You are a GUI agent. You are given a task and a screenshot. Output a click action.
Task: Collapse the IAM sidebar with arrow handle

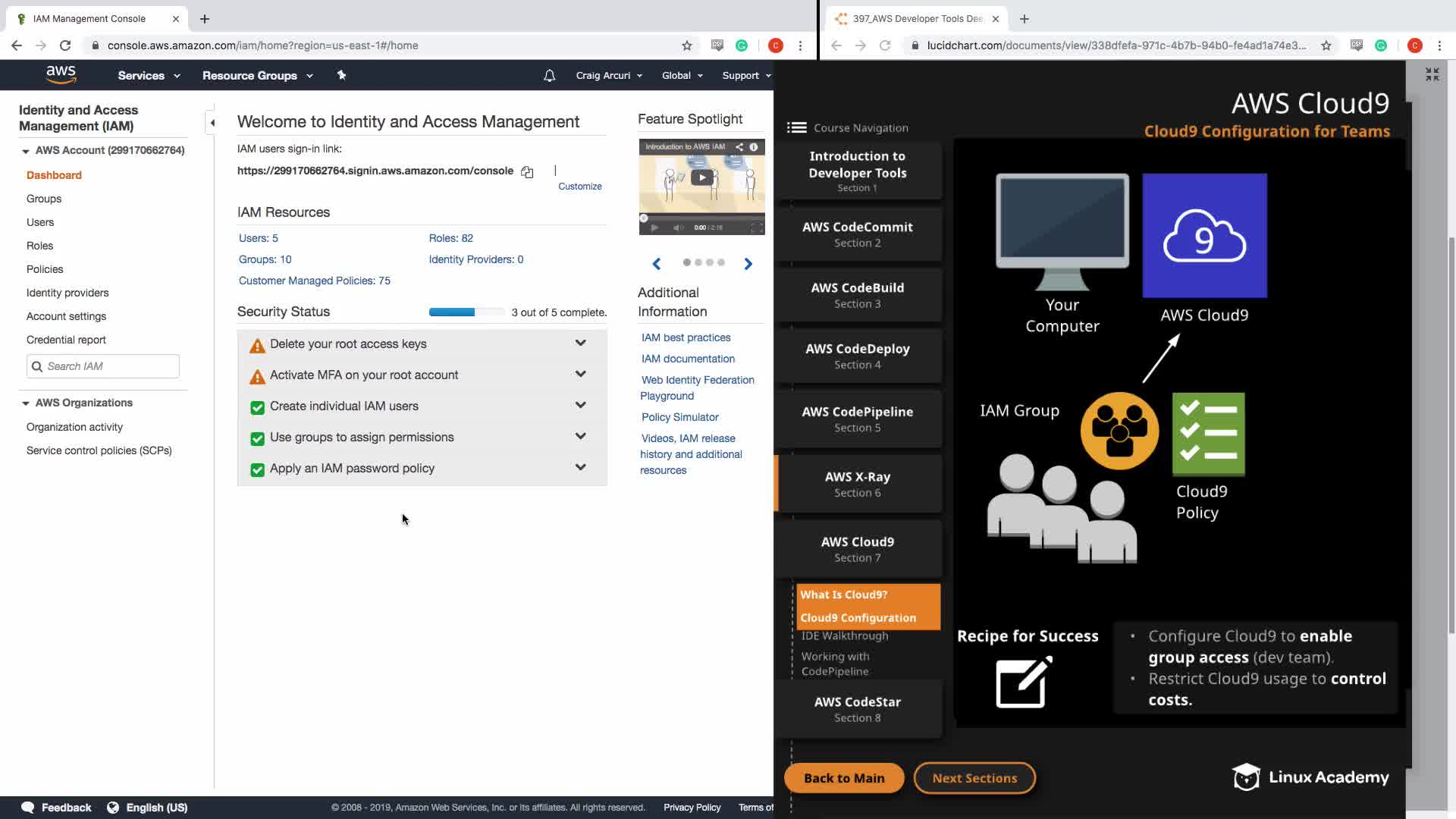[x=212, y=123]
